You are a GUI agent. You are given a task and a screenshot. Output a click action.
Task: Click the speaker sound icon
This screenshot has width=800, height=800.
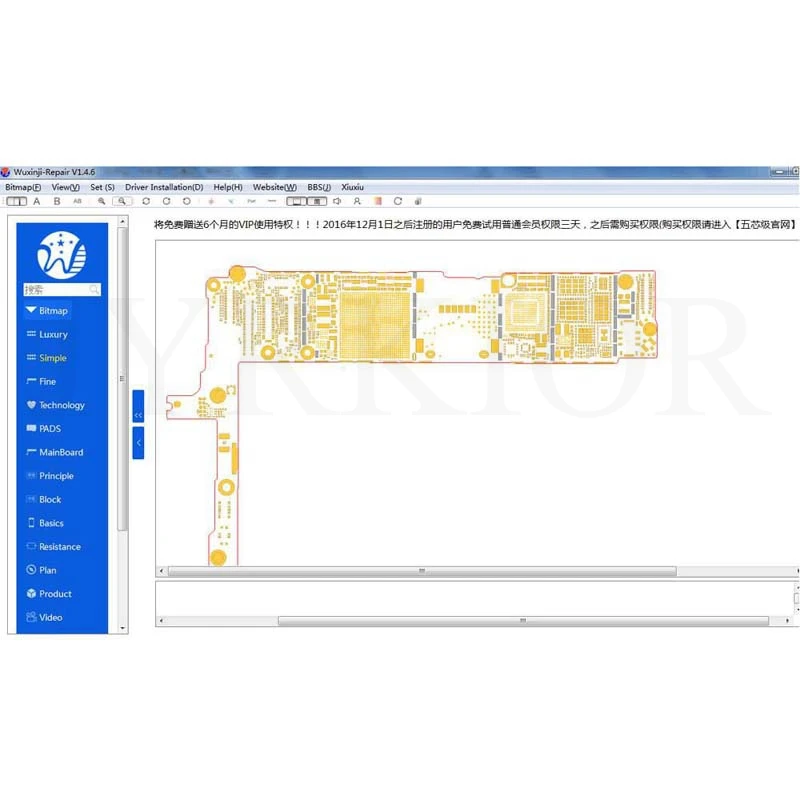pos(337,202)
